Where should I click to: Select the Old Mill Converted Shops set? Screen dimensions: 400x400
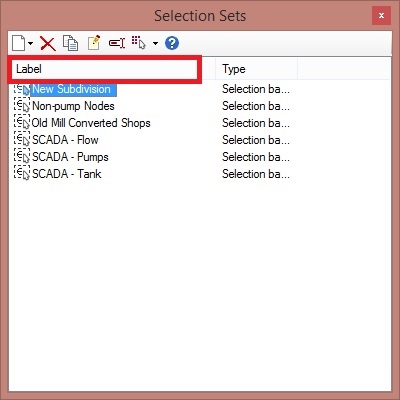pos(91,123)
